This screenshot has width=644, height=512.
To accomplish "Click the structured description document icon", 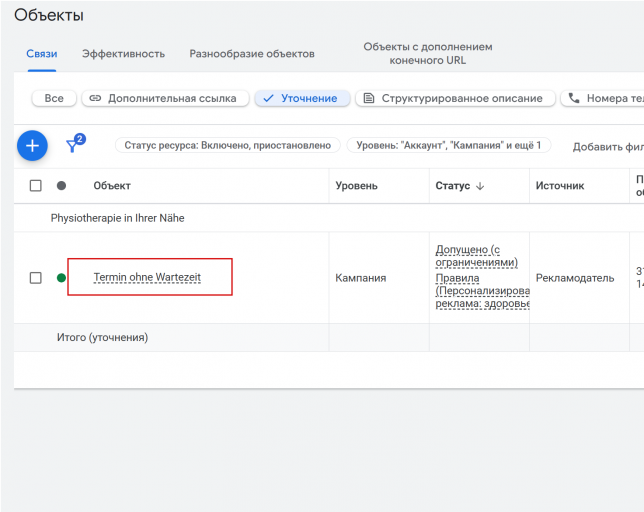I will [369, 99].
